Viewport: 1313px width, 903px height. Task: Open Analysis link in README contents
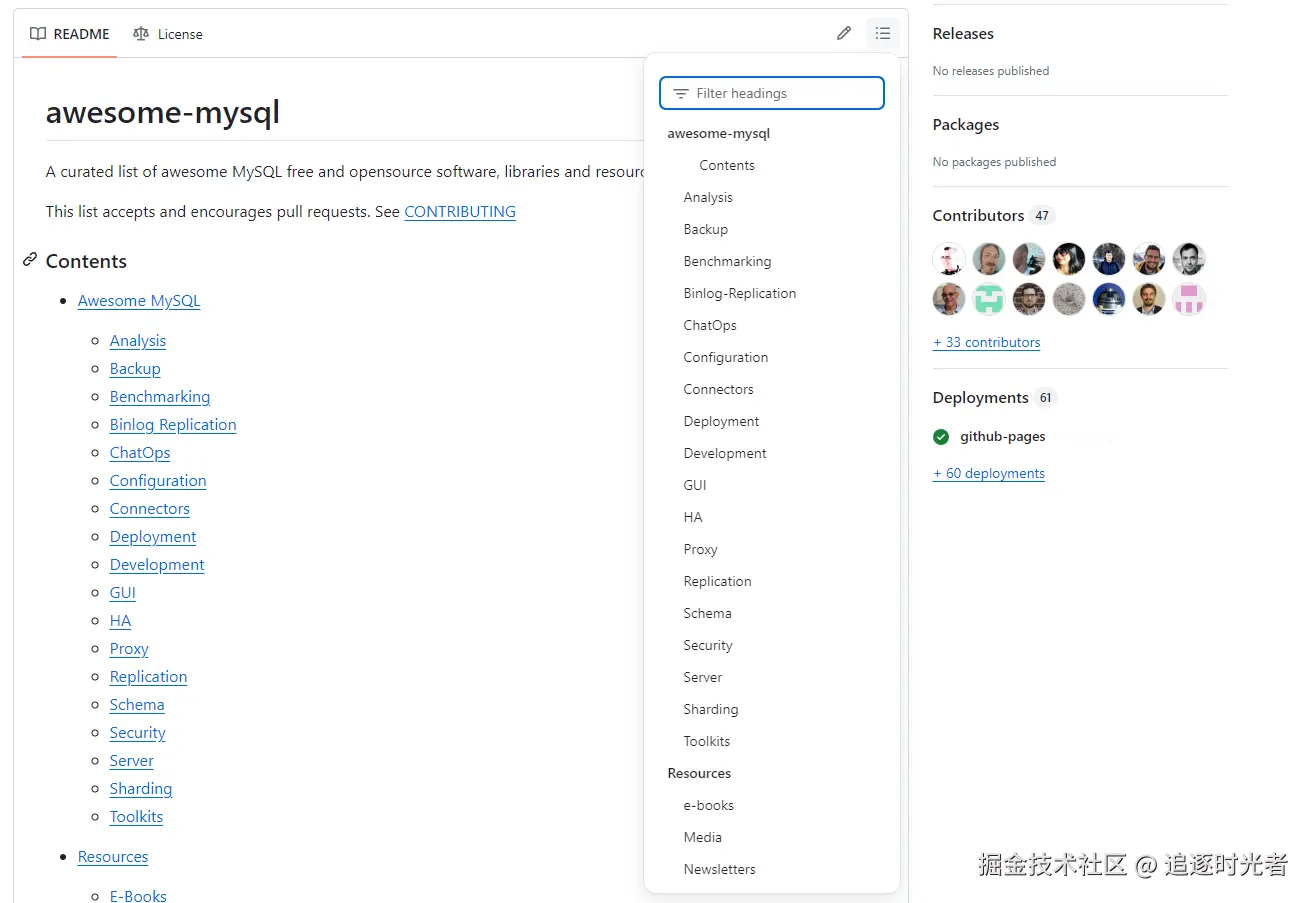pyautogui.click(x=138, y=341)
